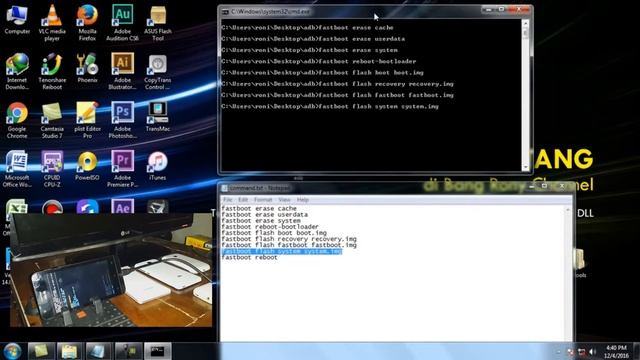Open ASUS Flash Tool shortcut

point(158,23)
